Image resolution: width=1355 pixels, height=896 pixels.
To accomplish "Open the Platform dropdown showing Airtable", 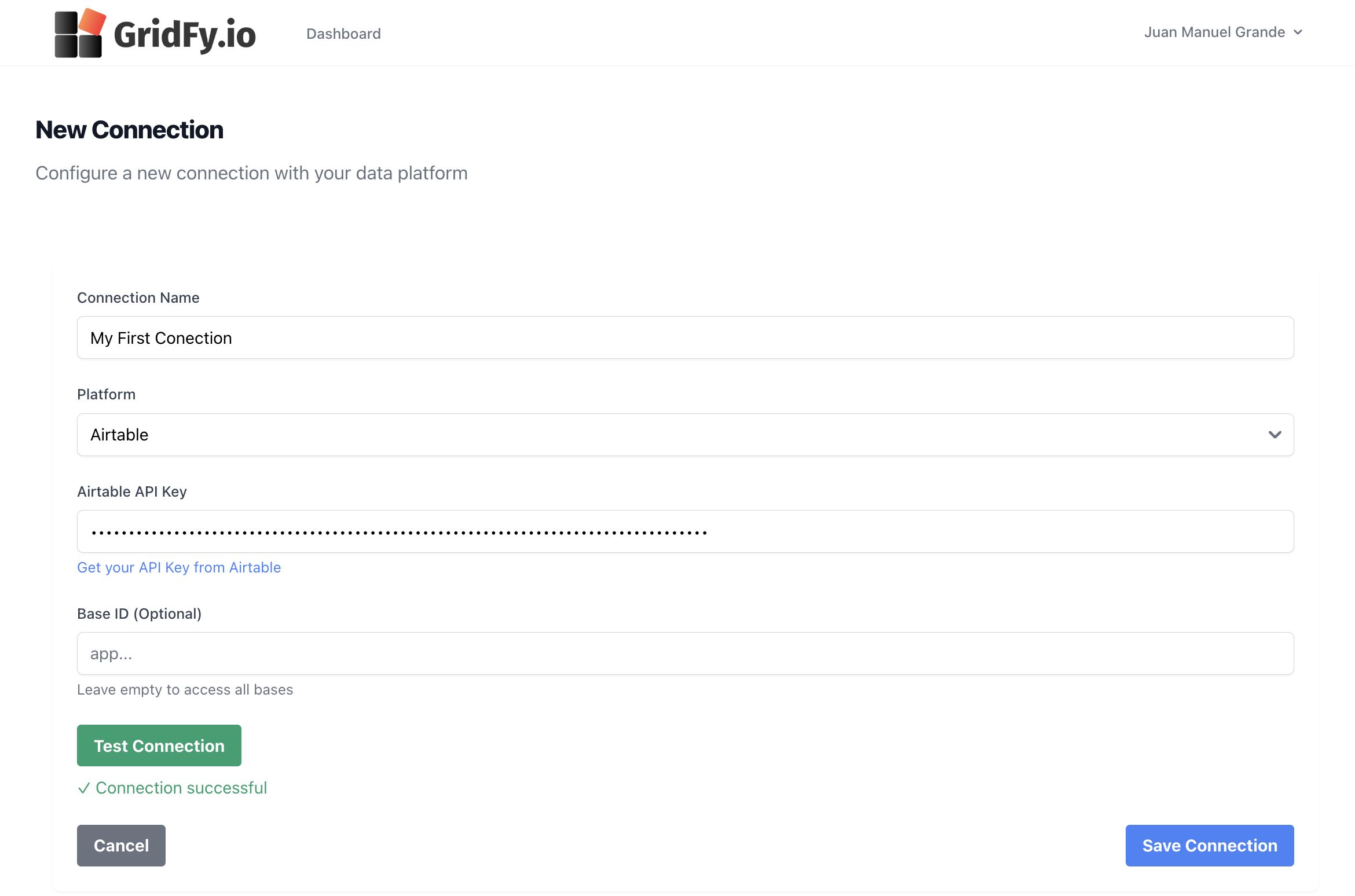I will (685, 435).
